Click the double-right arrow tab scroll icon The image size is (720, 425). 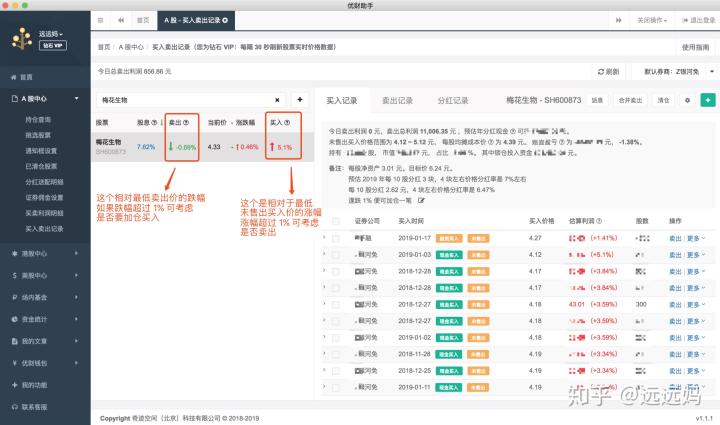click(619, 20)
